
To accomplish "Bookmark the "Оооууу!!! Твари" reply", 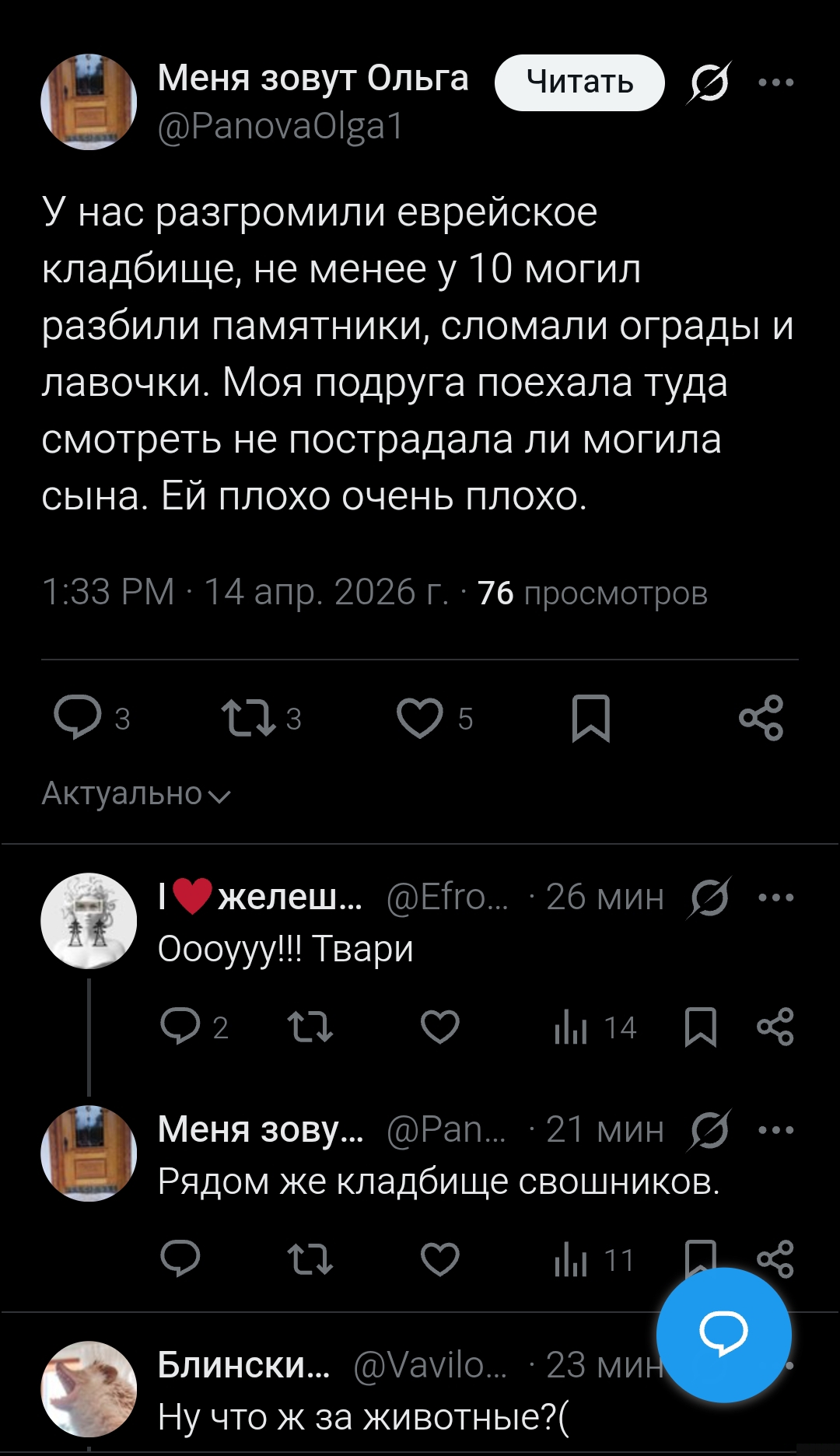I will pyautogui.click(x=700, y=1027).
